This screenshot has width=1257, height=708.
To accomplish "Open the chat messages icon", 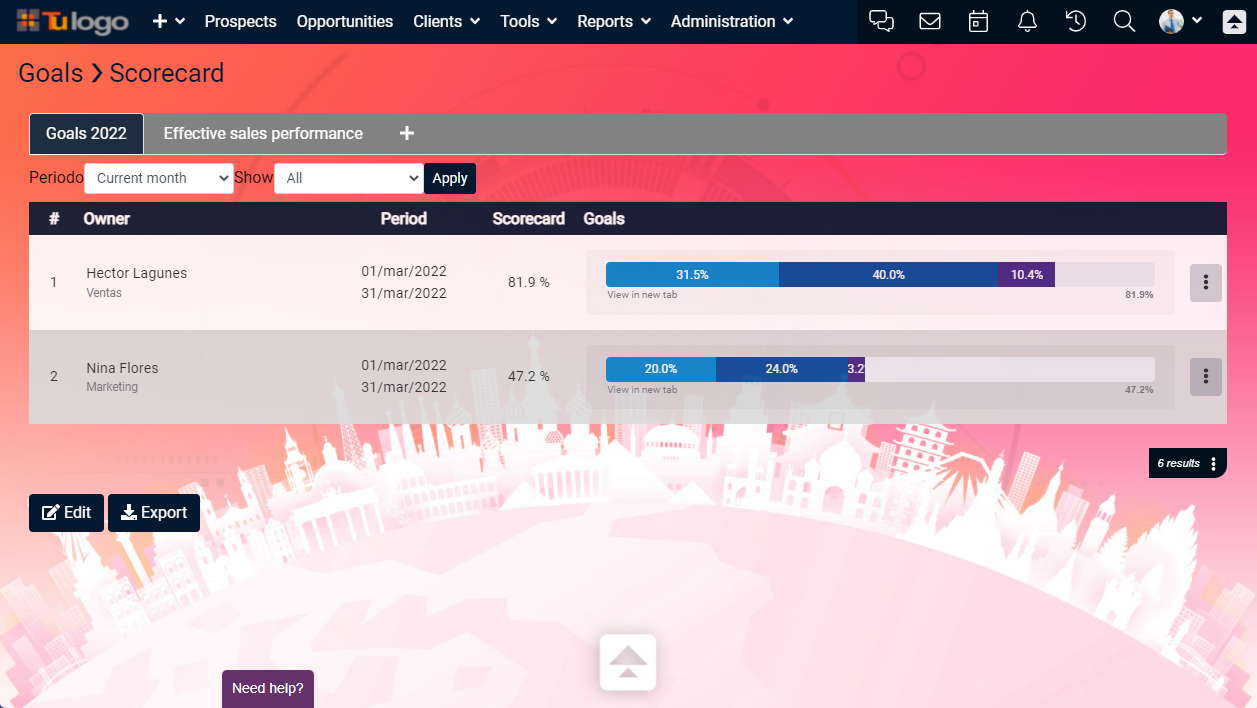I will coord(881,20).
